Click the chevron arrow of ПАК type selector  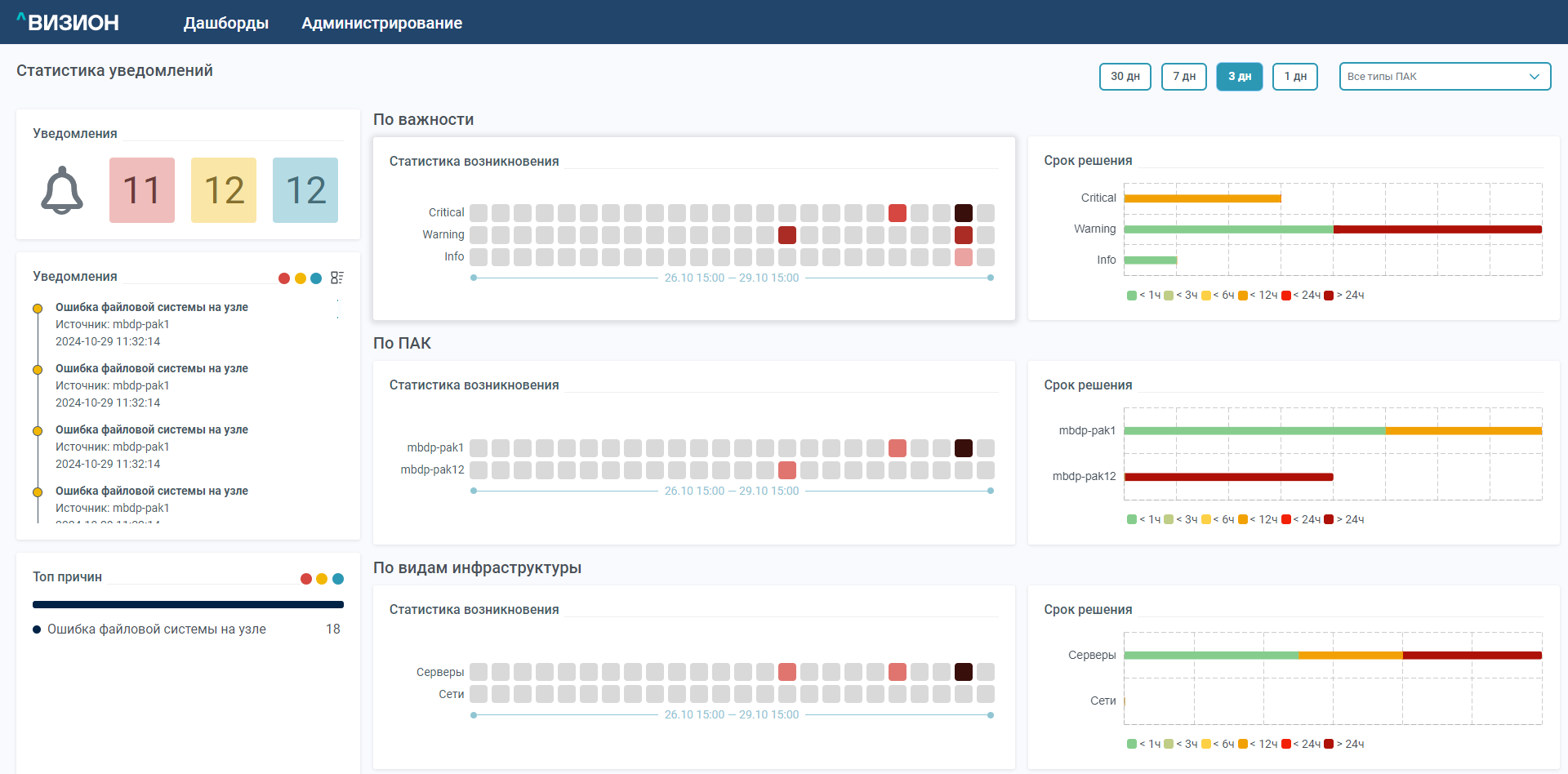1534,77
